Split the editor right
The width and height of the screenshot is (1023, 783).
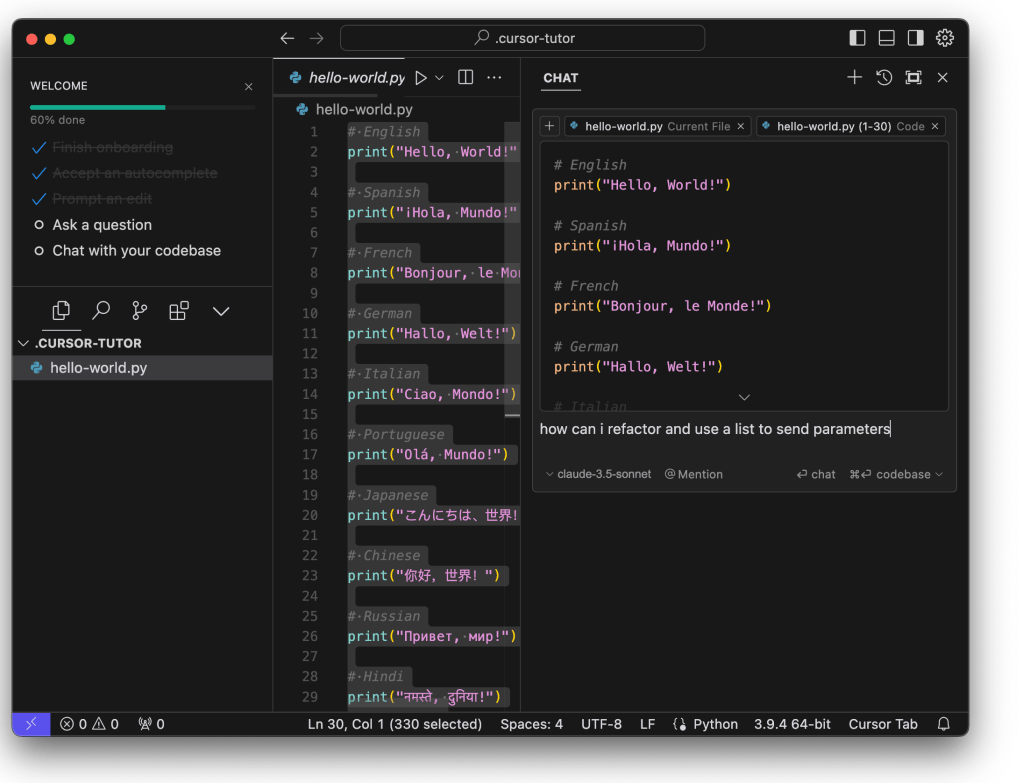(465, 78)
